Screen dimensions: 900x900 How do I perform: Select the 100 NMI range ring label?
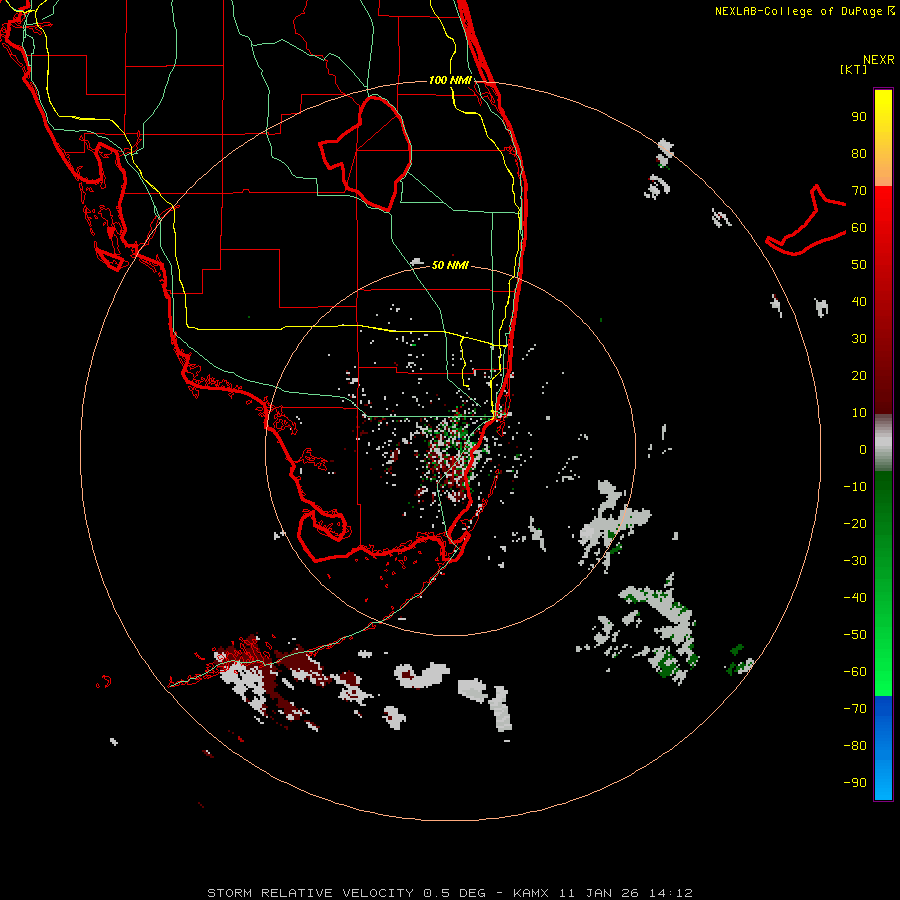[x=450, y=80]
